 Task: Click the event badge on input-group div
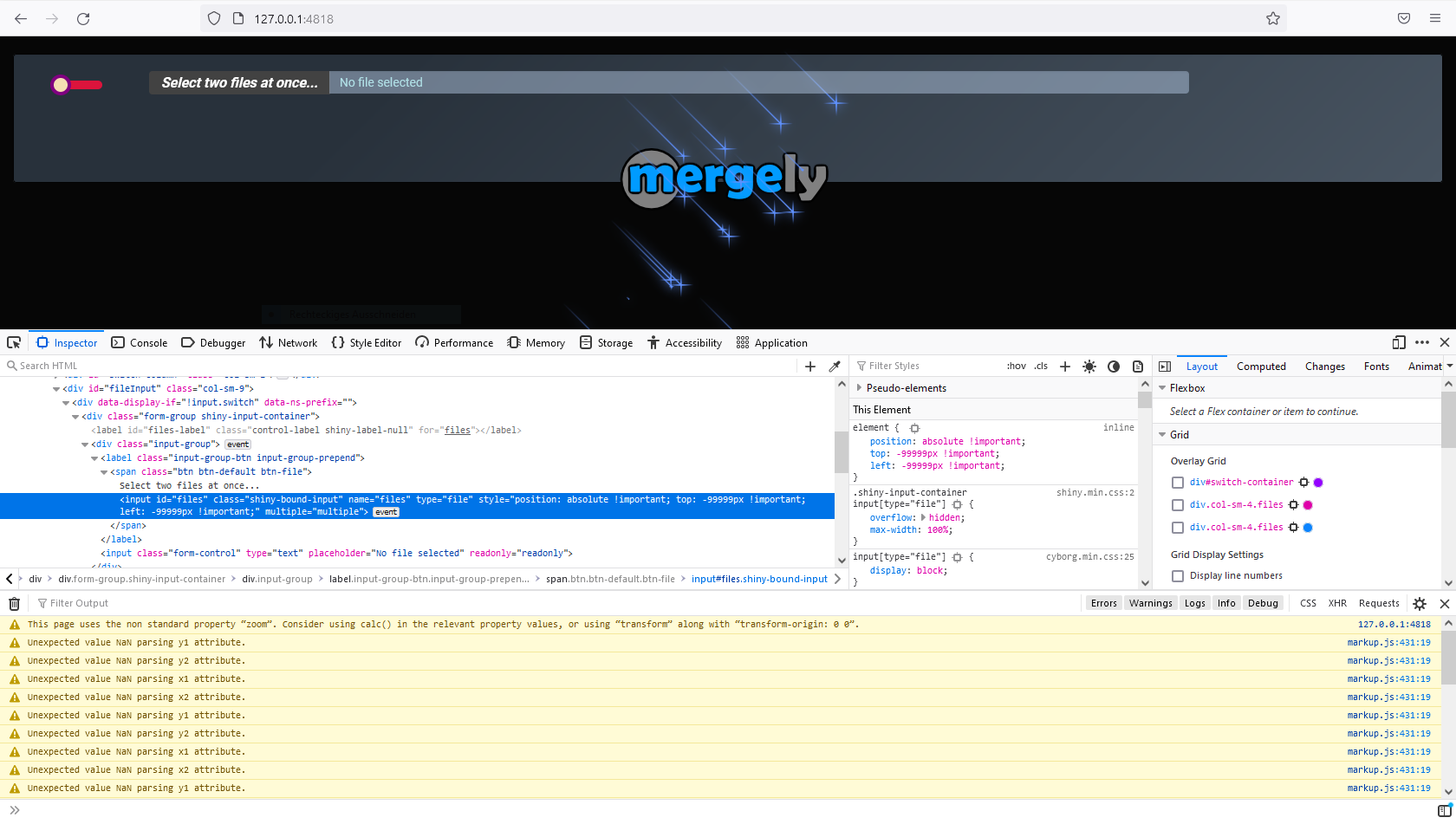tap(238, 444)
